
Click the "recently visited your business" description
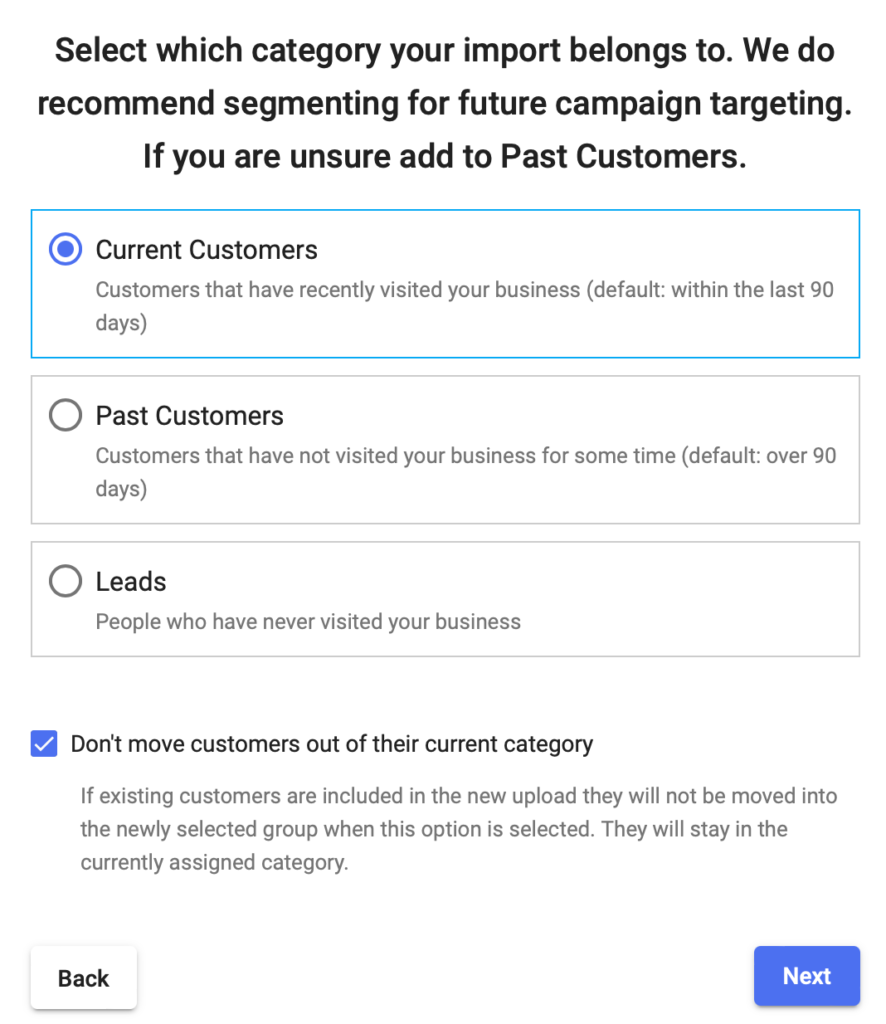464,290
